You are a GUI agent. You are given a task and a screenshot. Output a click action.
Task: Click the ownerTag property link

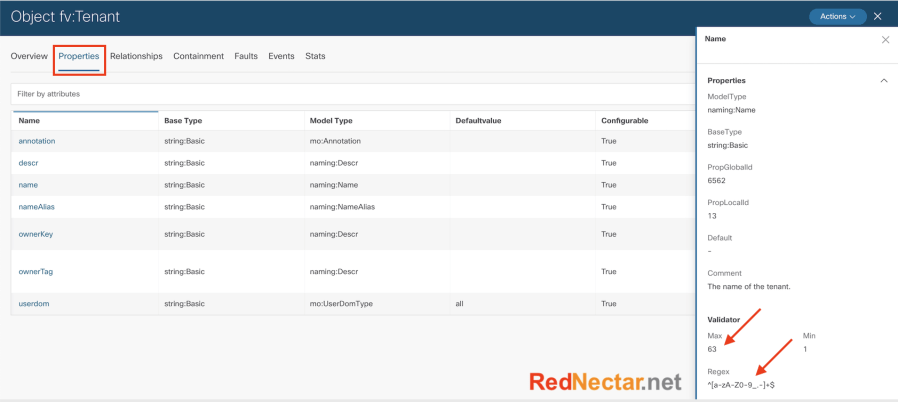[37, 271]
